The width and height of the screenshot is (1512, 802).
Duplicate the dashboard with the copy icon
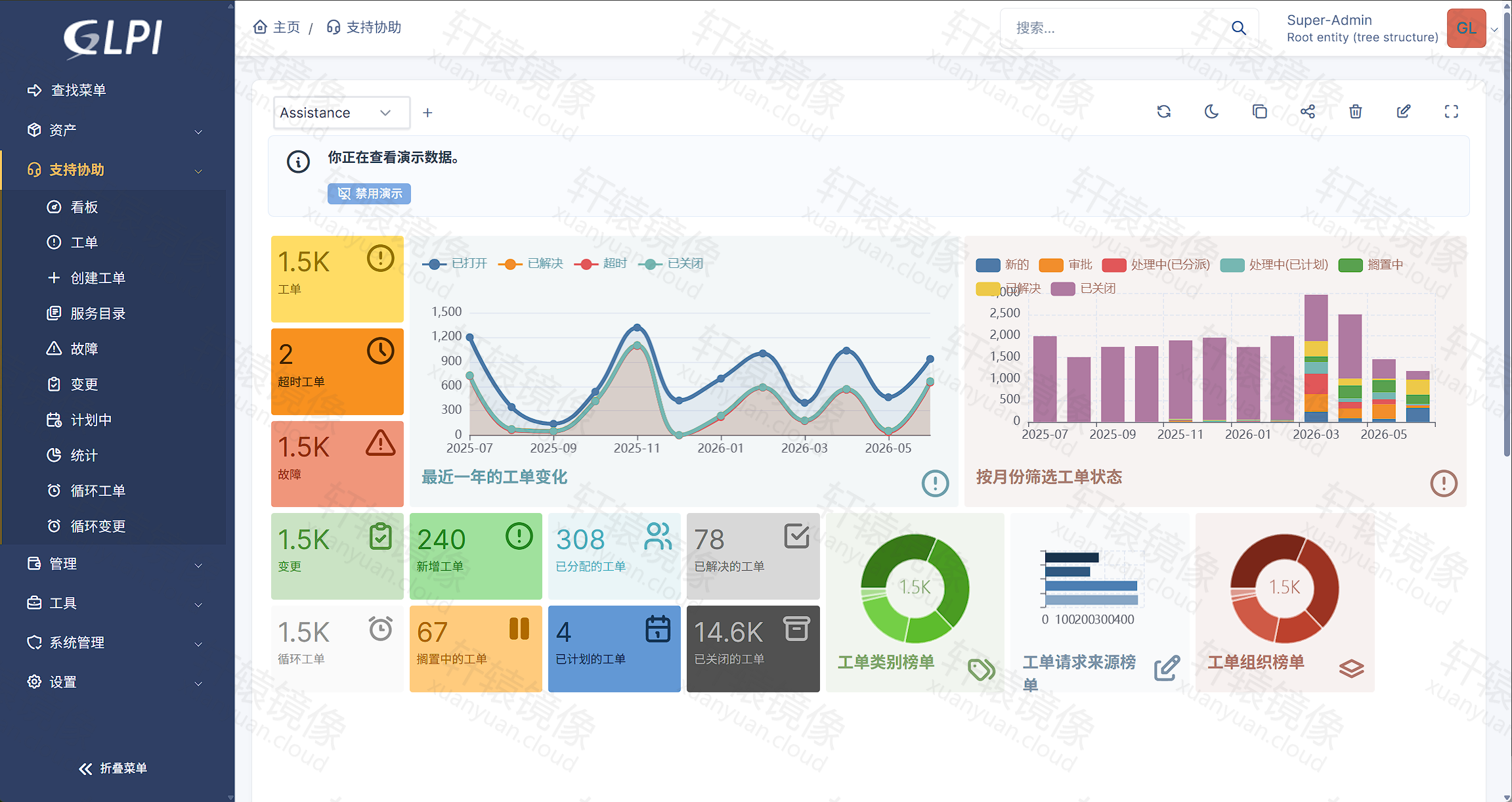(x=1259, y=112)
